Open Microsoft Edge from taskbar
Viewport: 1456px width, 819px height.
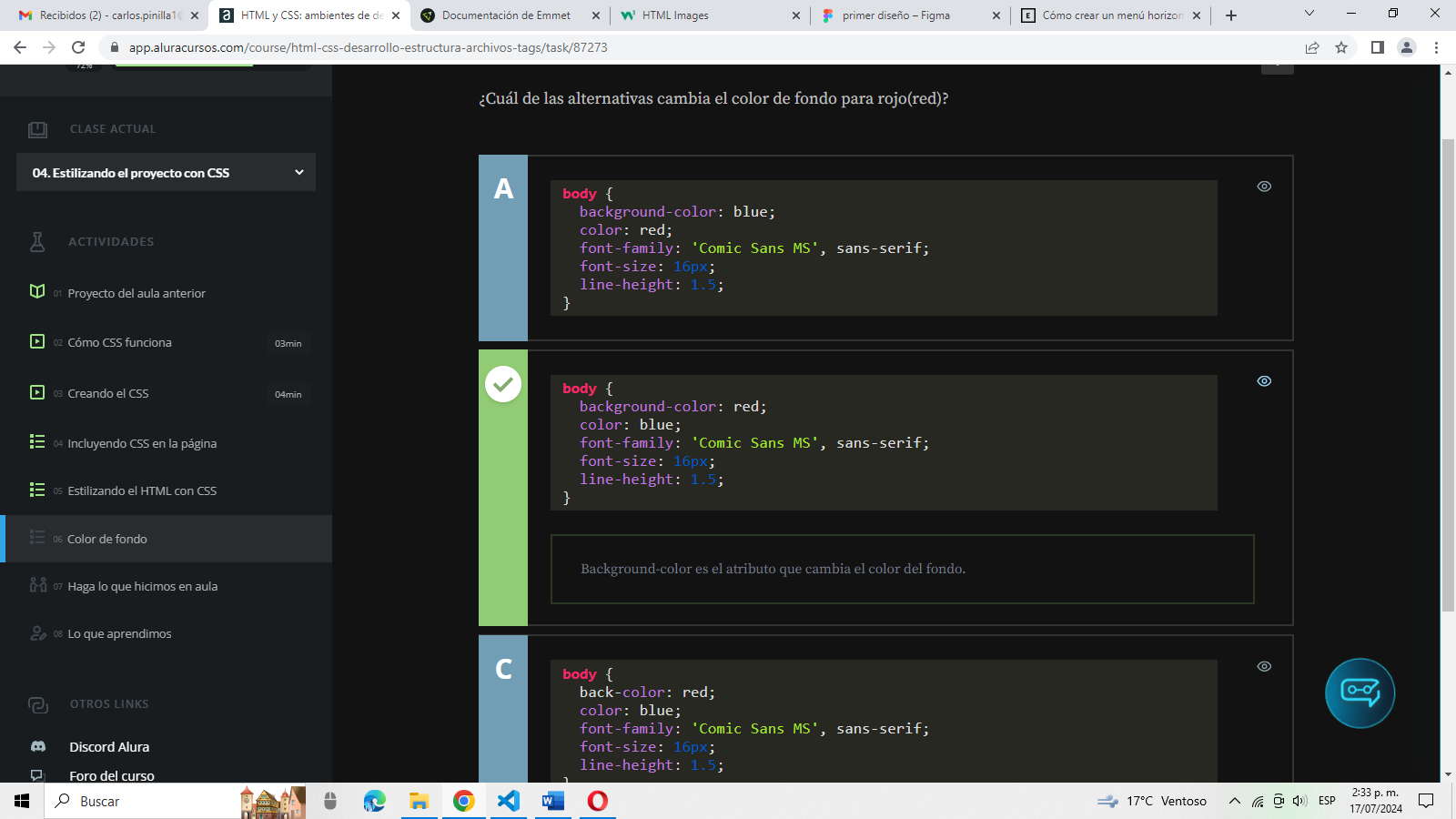374,801
